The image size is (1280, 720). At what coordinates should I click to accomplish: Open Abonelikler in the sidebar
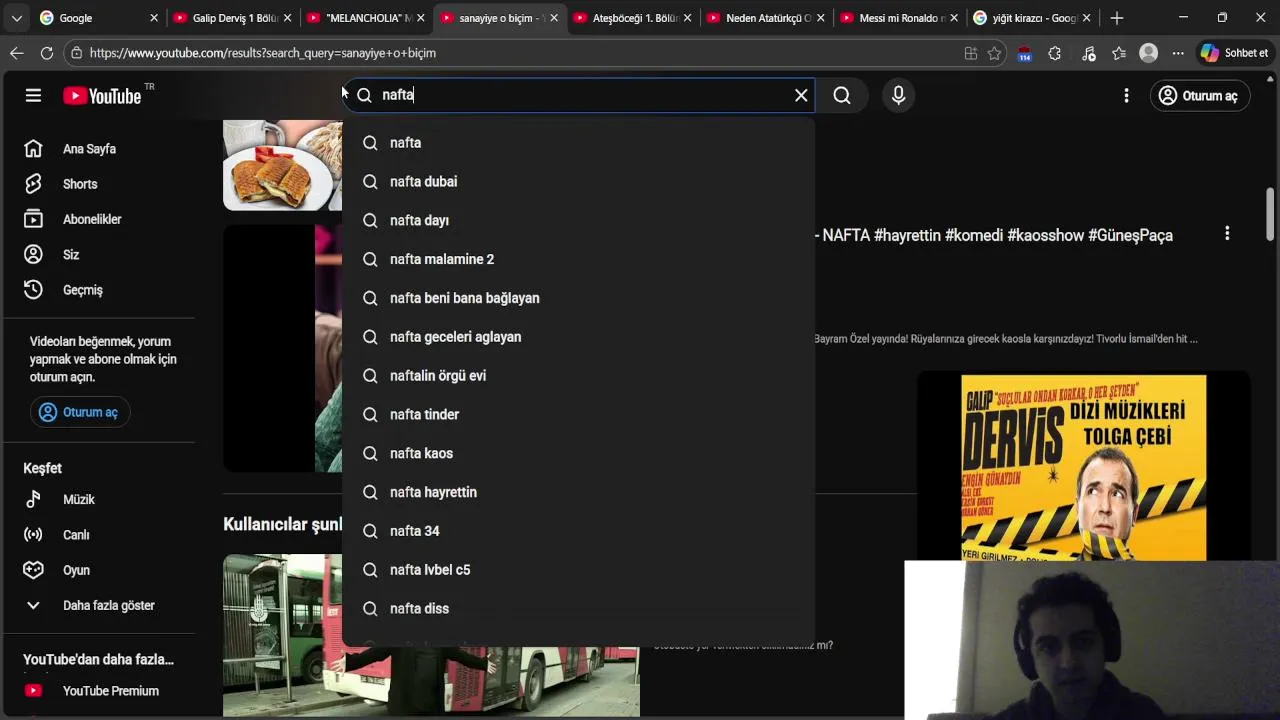98,219
